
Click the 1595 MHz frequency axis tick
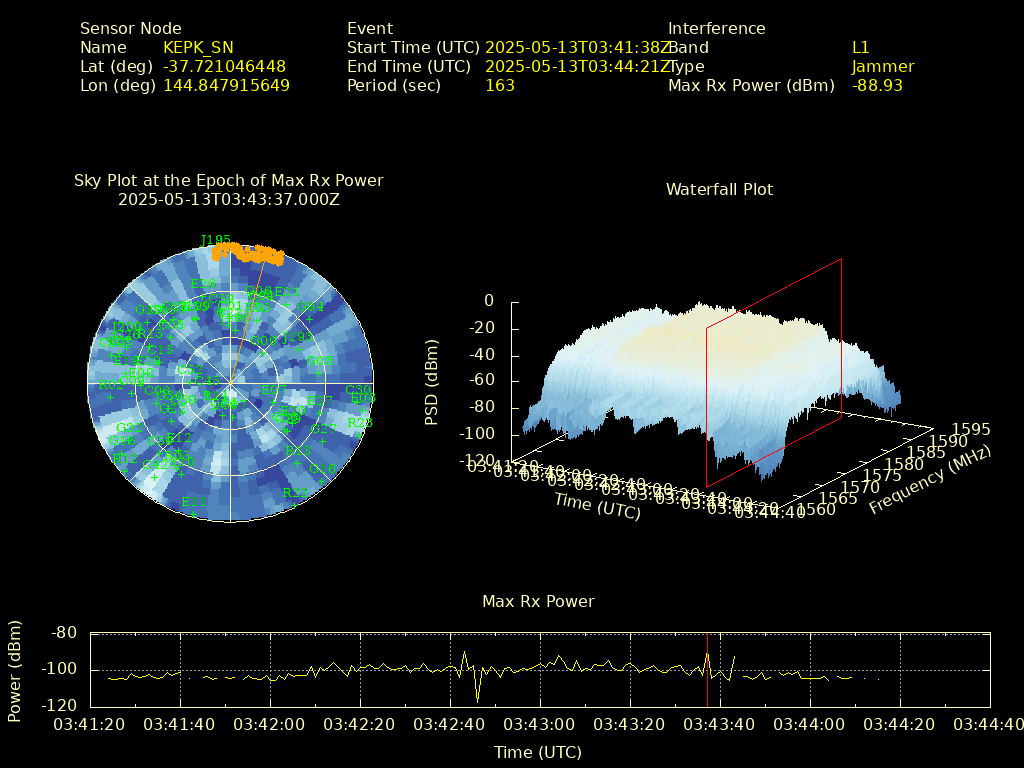(x=971, y=429)
